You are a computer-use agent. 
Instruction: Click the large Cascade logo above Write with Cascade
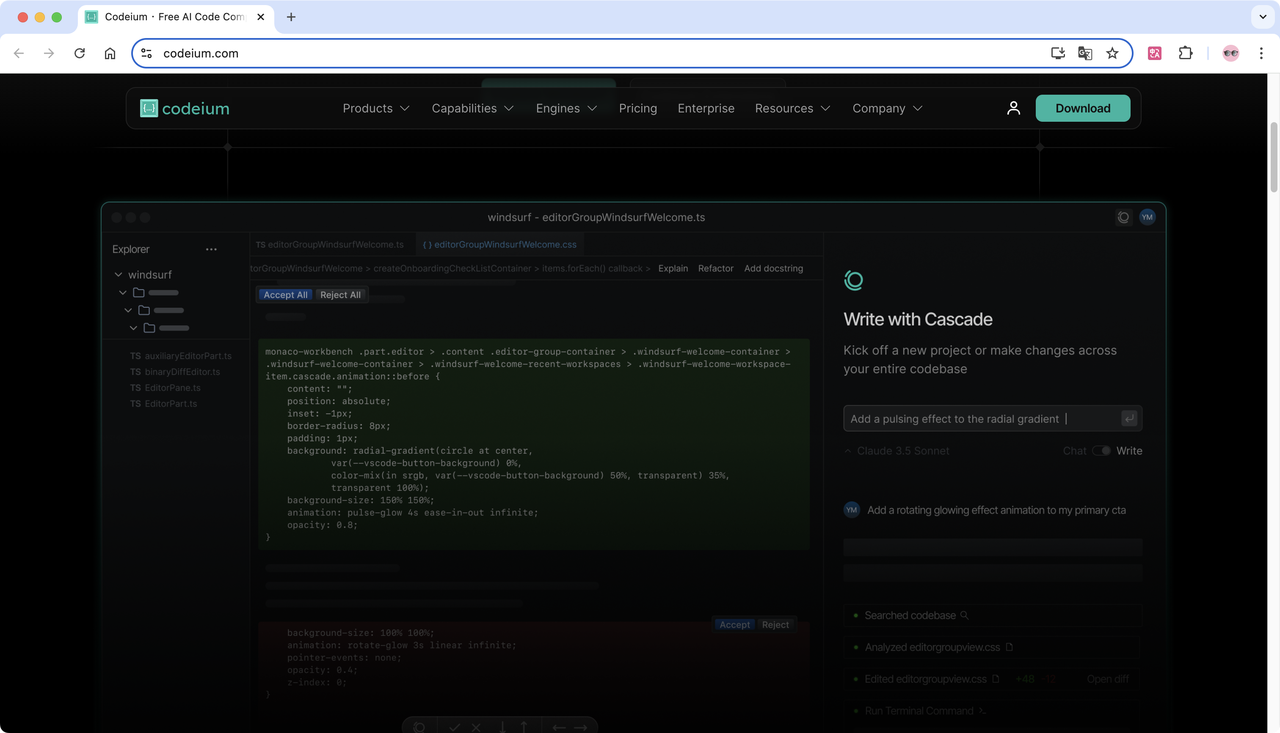[x=853, y=281]
